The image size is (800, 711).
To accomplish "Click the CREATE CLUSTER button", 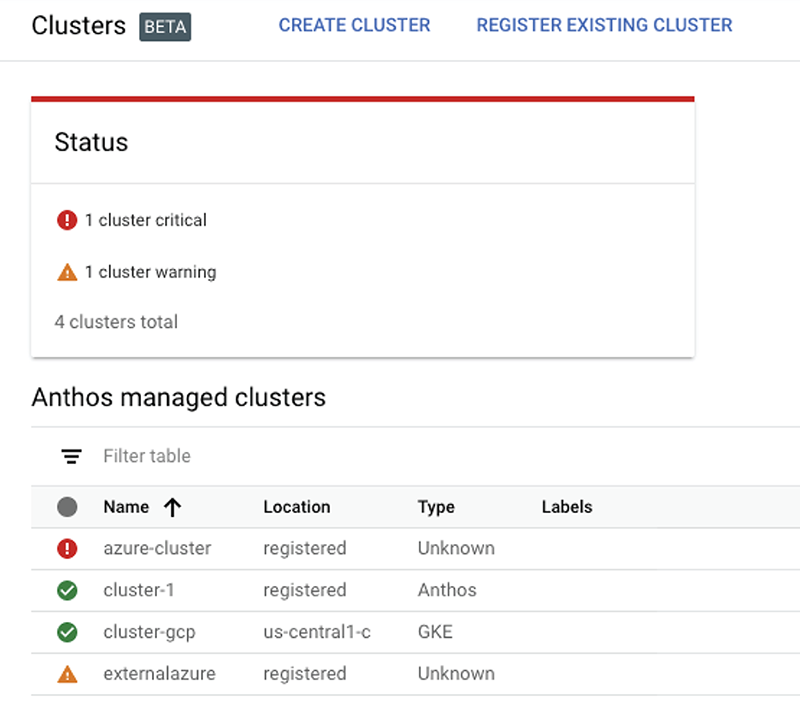I will tap(354, 25).
